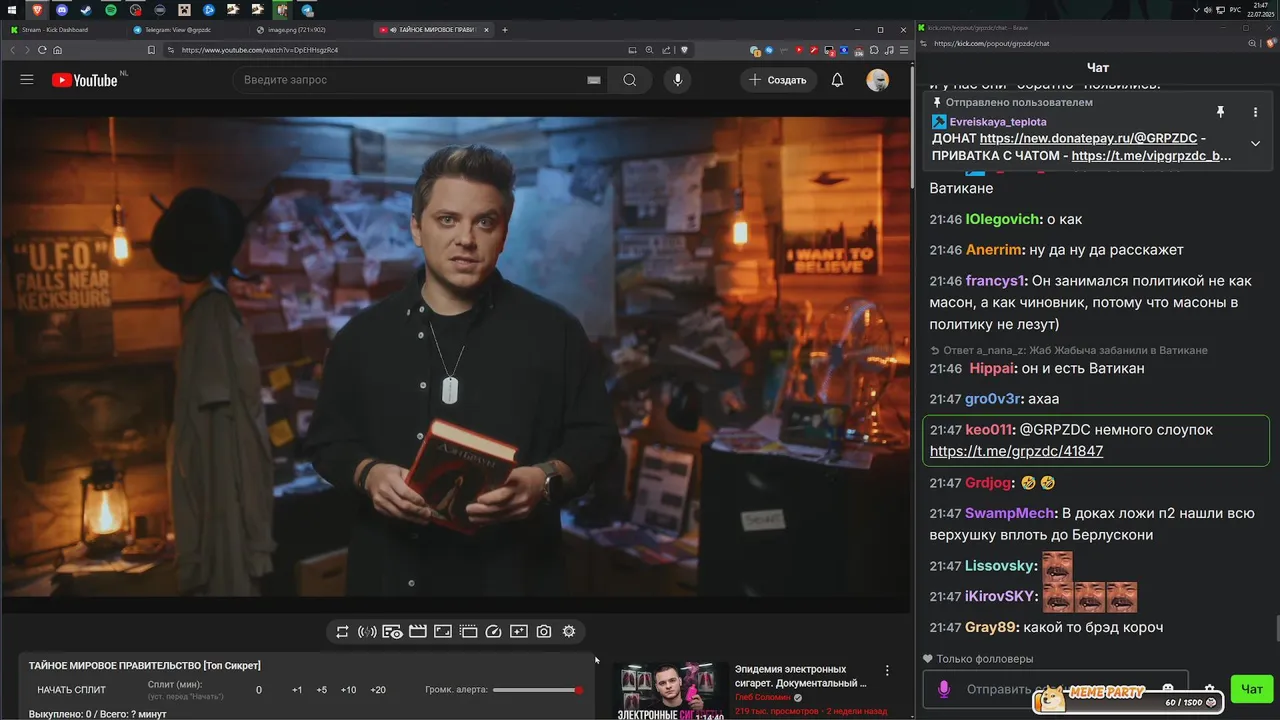Screen dimensions: 1280x720
Task: Open the MEME PARTY widget
Action: (x=1128, y=700)
